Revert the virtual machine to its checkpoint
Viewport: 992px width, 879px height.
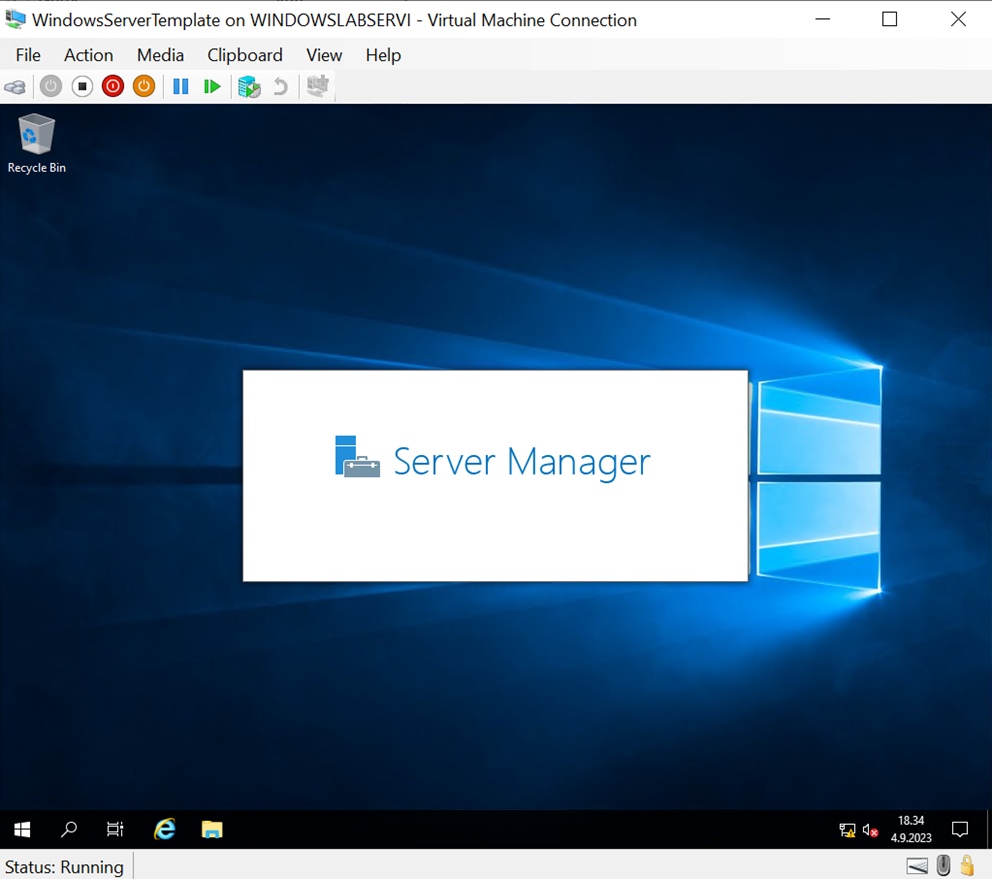point(280,86)
